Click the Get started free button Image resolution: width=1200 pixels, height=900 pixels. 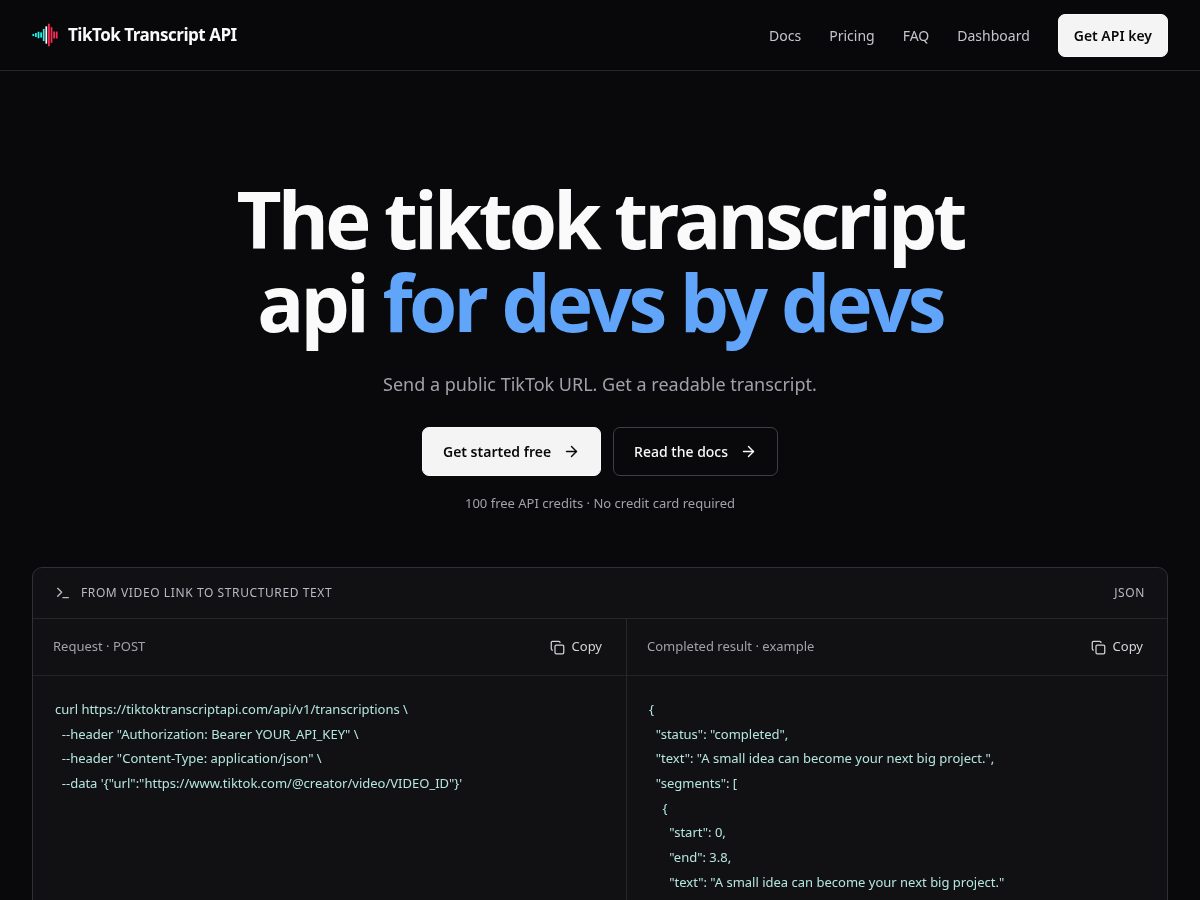coord(511,452)
